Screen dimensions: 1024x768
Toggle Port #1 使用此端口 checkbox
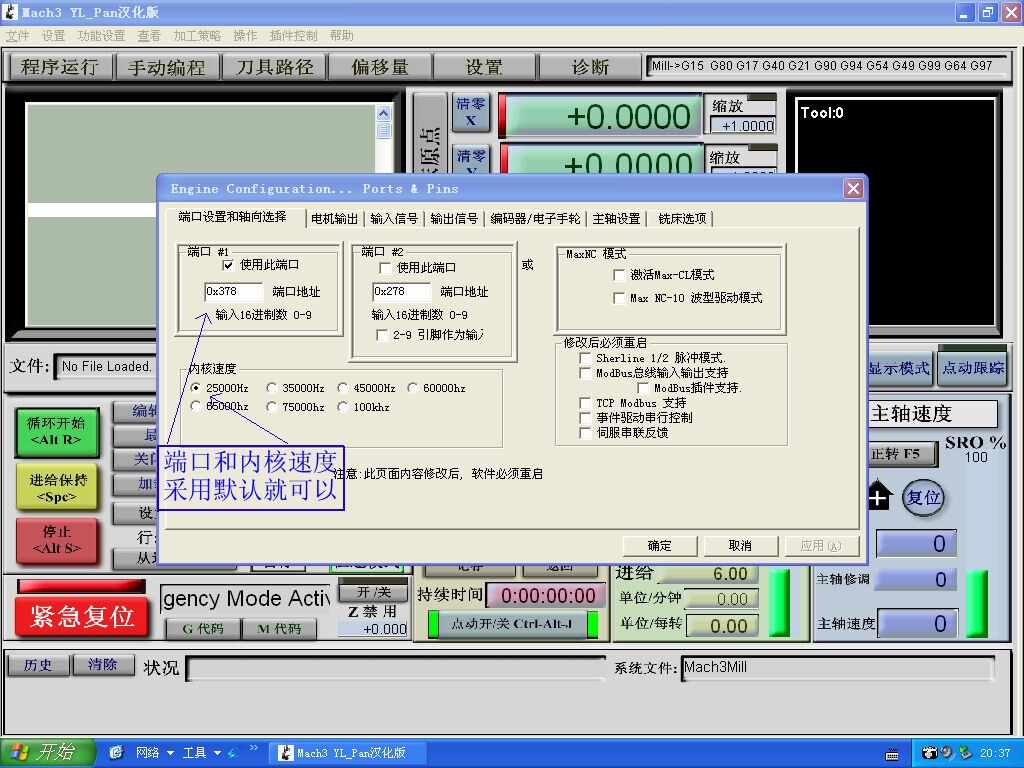[x=228, y=265]
